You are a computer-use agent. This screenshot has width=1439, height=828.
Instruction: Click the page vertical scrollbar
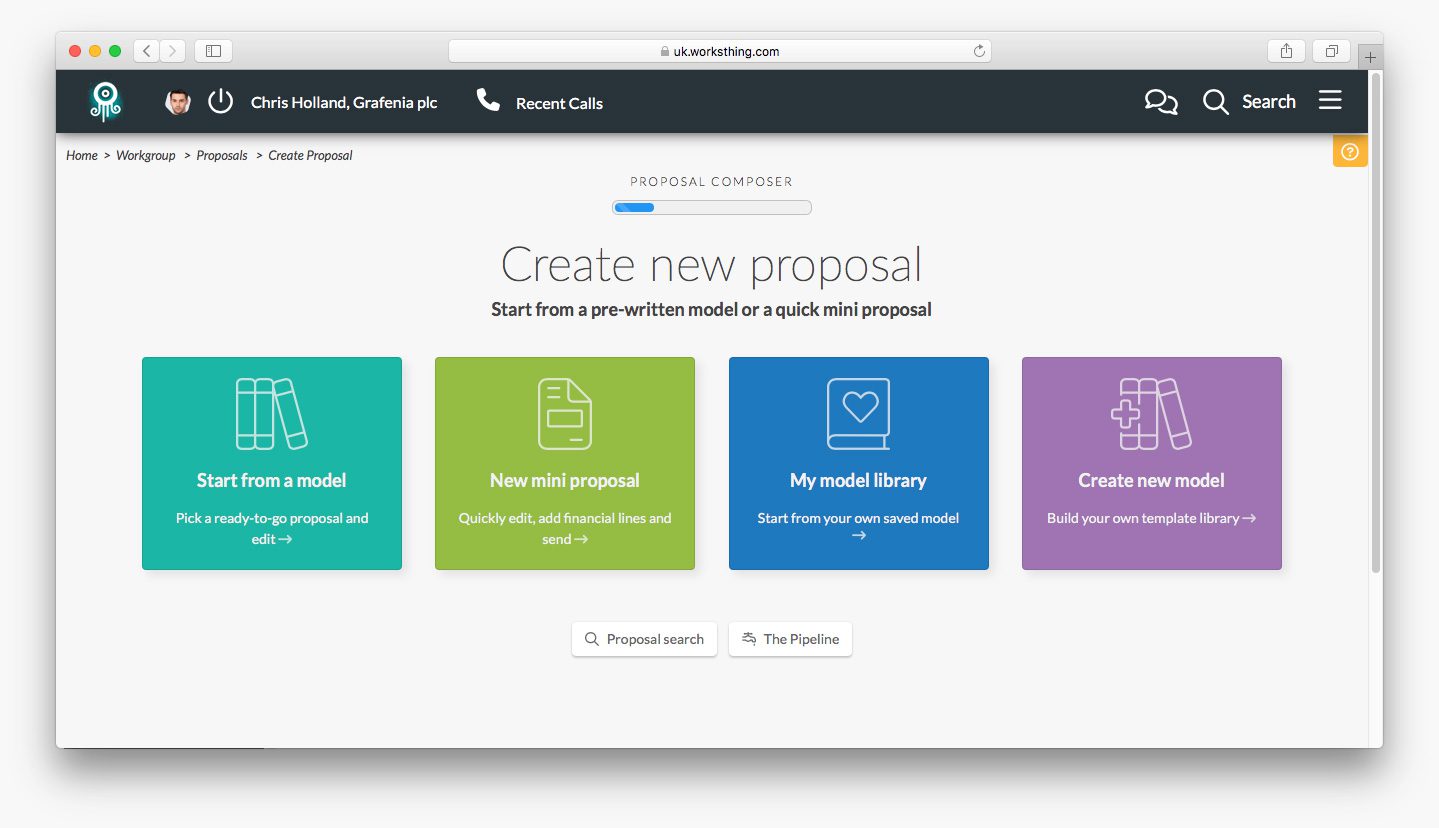coord(1376,322)
